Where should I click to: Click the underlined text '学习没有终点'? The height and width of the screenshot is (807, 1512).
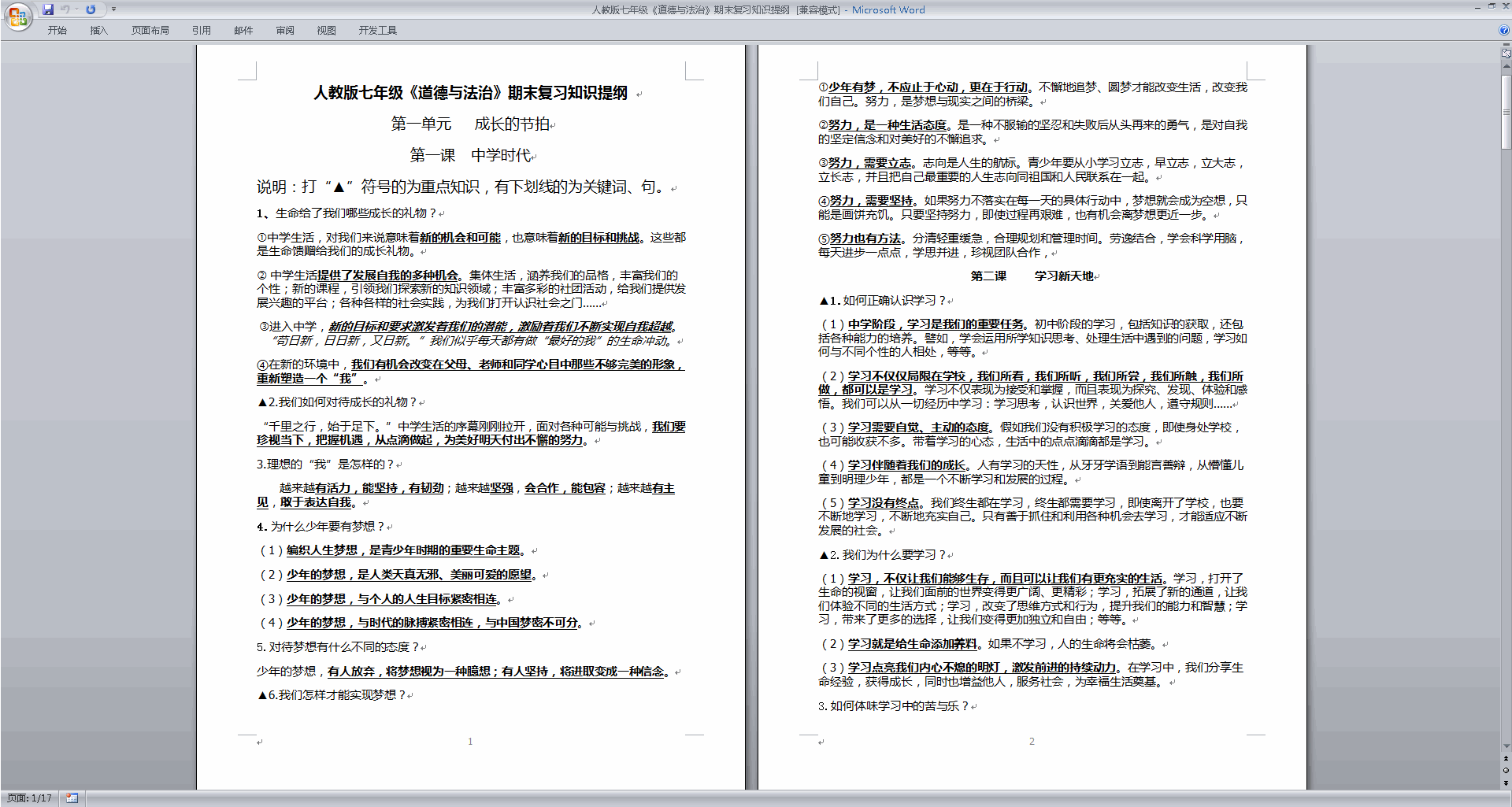pyautogui.click(x=883, y=503)
